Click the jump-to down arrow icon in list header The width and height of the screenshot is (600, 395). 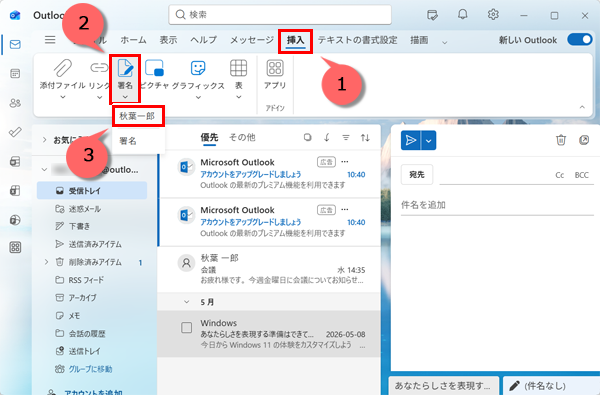point(326,137)
